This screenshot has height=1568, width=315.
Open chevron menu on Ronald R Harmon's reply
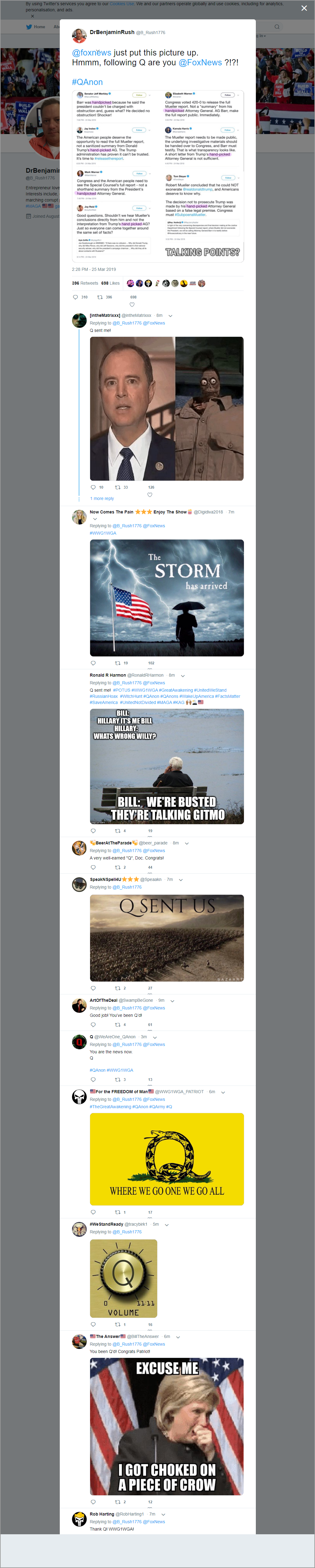[x=183, y=675]
